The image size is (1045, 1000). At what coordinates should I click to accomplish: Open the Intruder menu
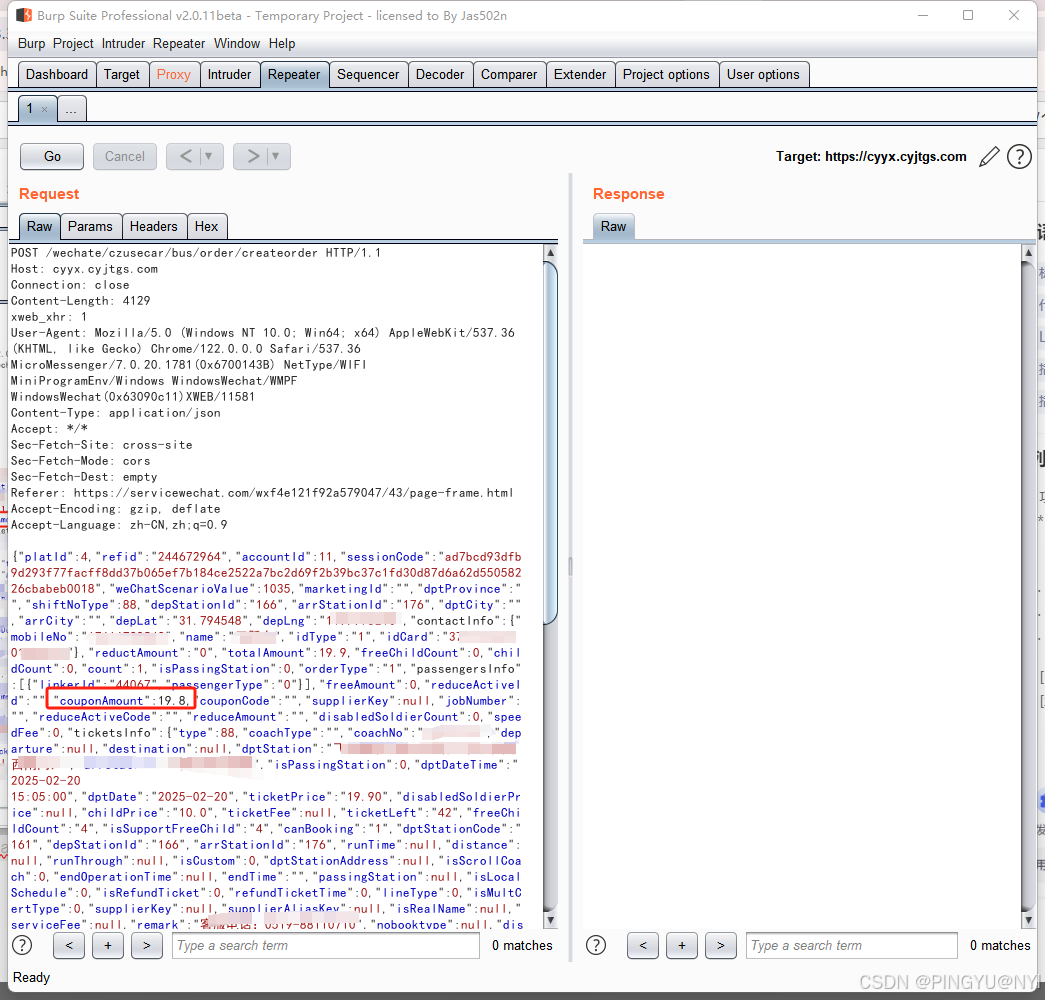tap(123, 43)
